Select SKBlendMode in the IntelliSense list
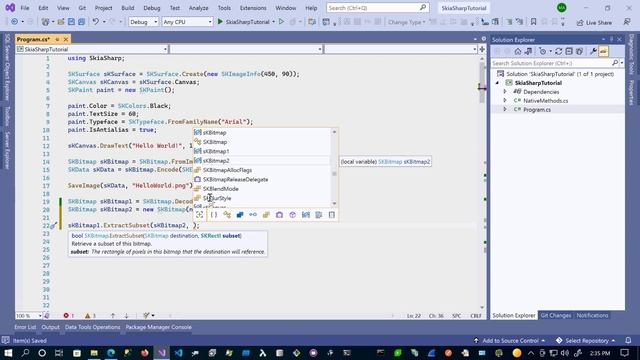Viewport: 640px width, 360px height. coord(262,189)
